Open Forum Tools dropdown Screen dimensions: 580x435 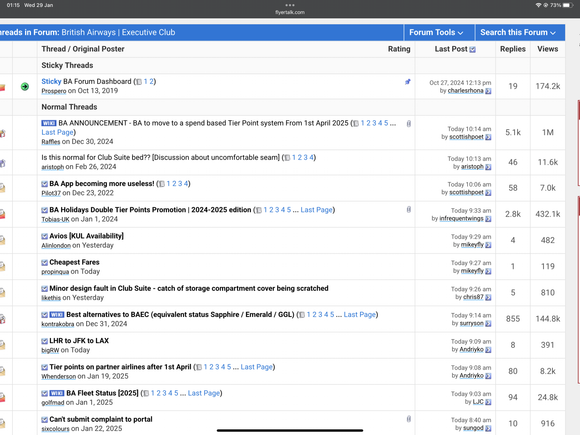click(436, 33)
